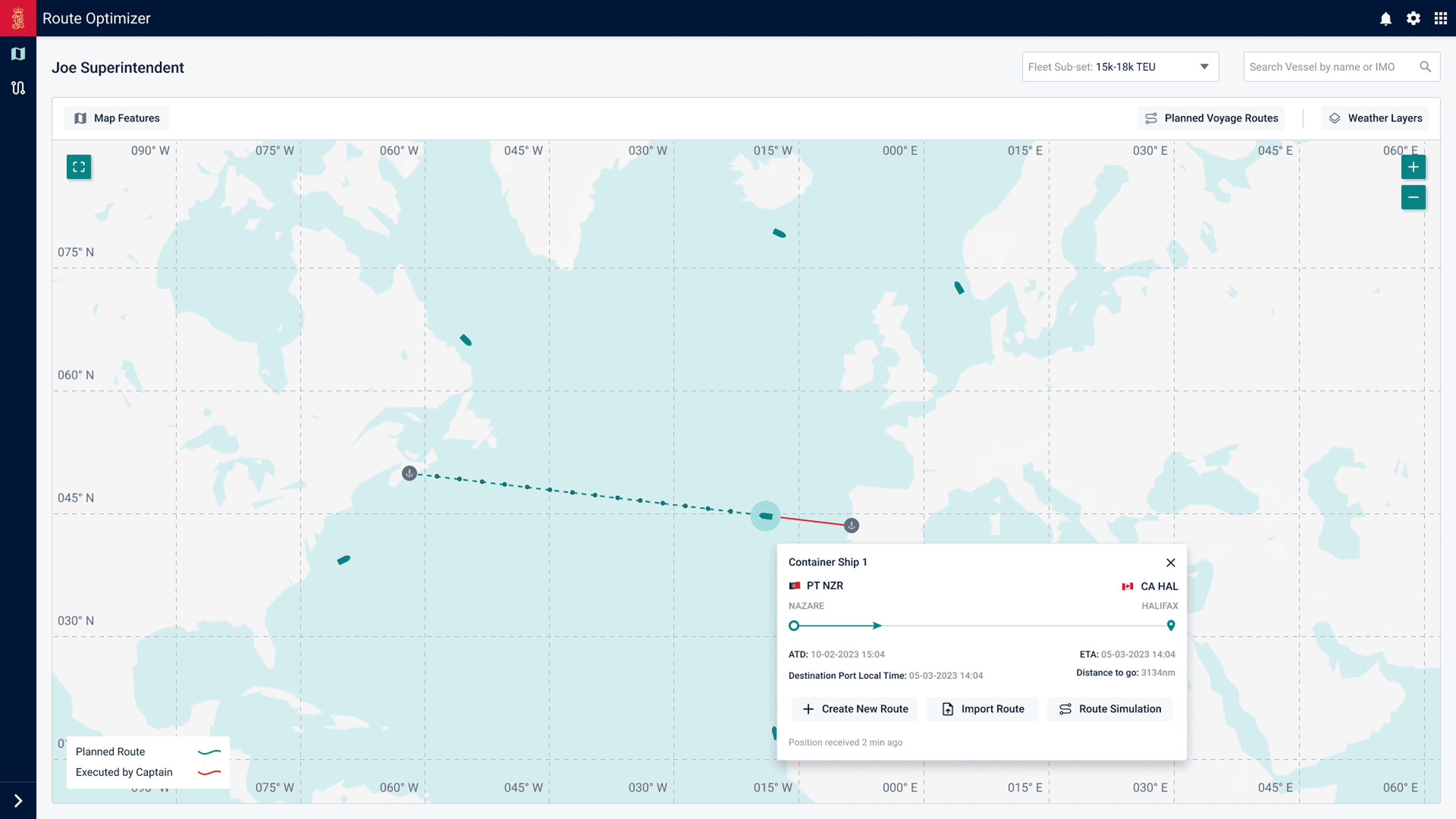The image size is (1456, 819).
Task: Click the Nazare port anchor marker
Action: coord(851,525)
